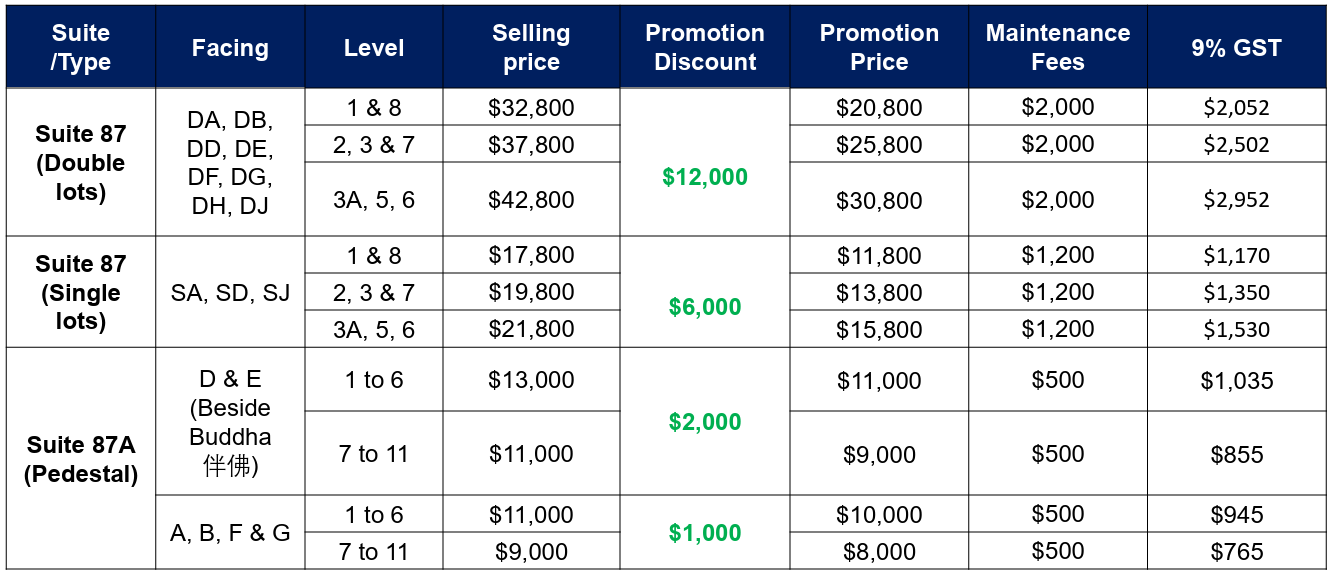Select the D & E Beside Buddha cell
The height and width of the screenshot is (576, 1331).
(x=230, y=422)
